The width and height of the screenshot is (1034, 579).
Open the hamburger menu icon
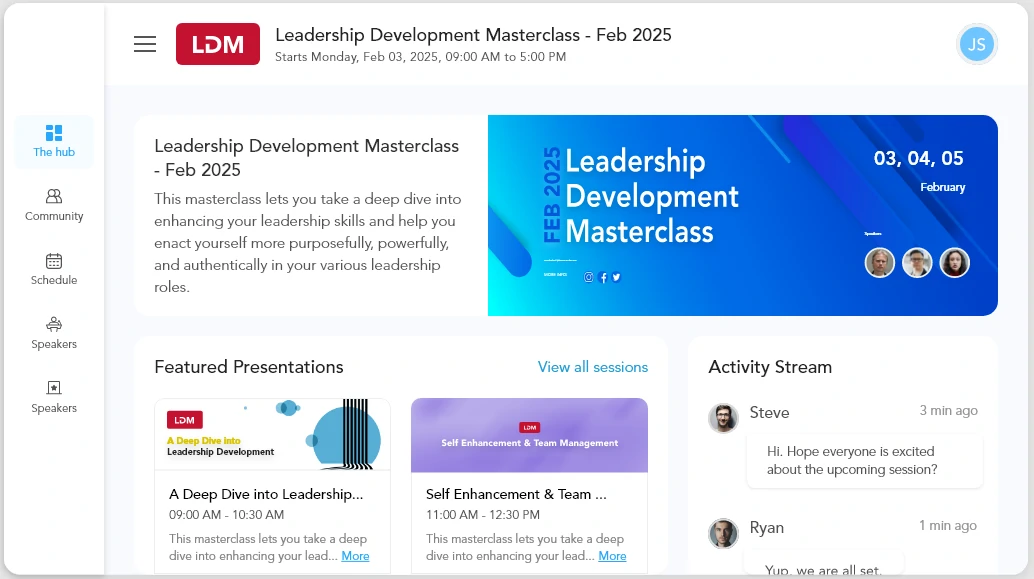pyautogui.click(x=145, y=44)
